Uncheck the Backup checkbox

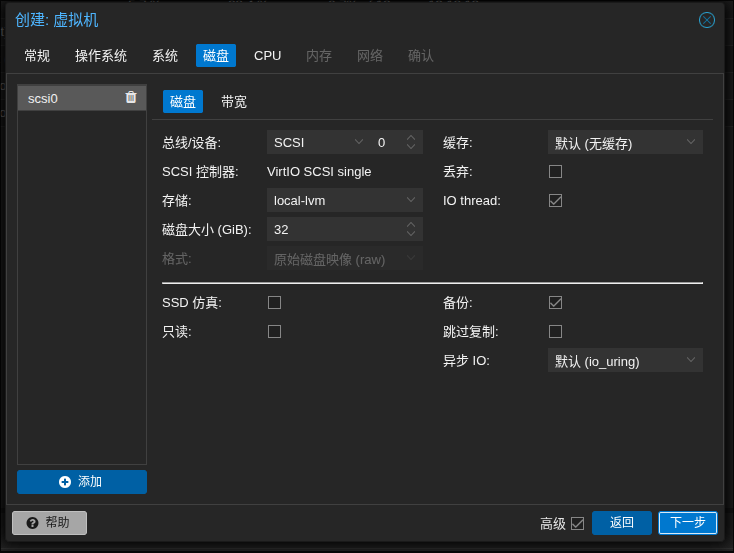[555, 302]
